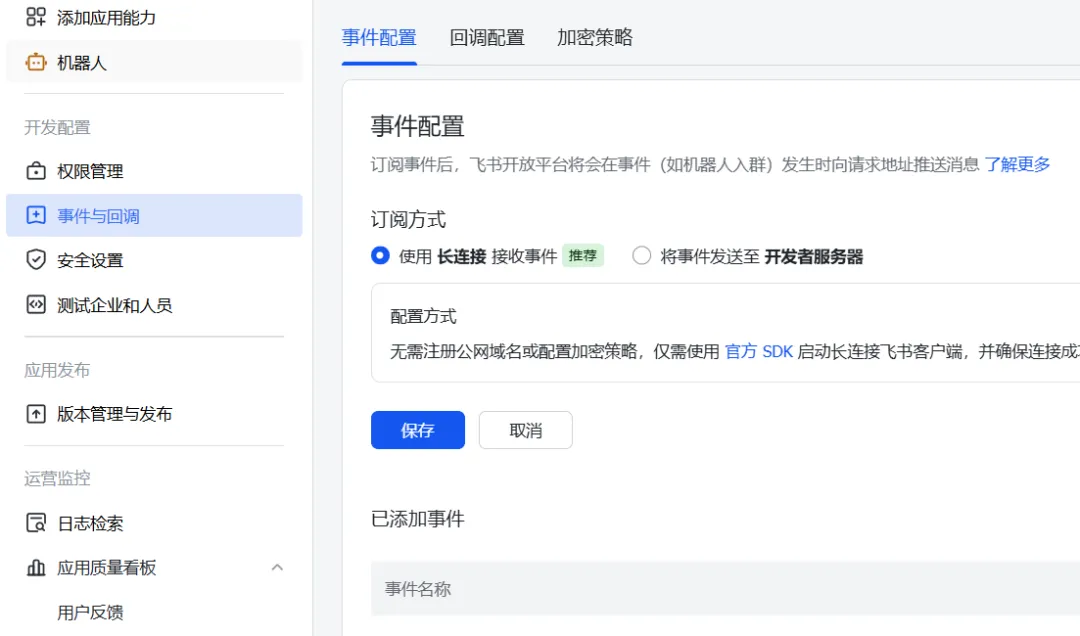Open the 了解更多 learn more link
This screenshot has width=1080, height=636.
click(1019, 164)
